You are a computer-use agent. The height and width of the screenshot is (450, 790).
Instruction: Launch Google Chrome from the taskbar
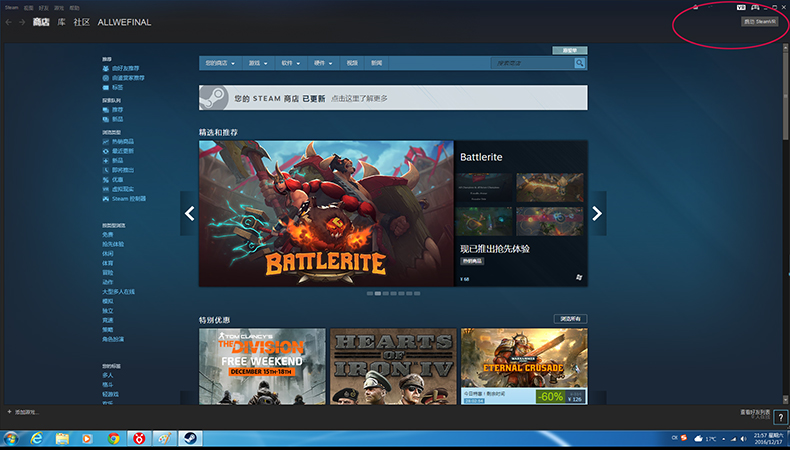click(113, 438)
